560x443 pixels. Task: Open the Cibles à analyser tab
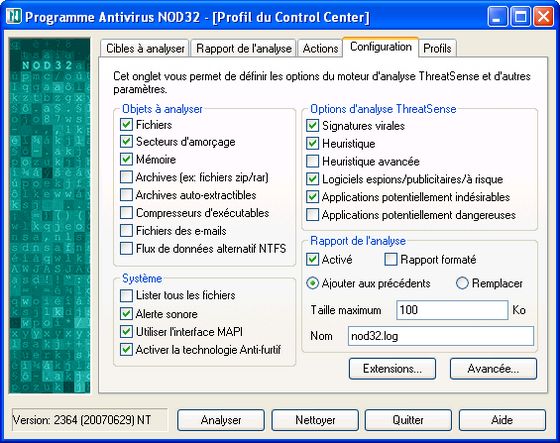tap(145, 48)
